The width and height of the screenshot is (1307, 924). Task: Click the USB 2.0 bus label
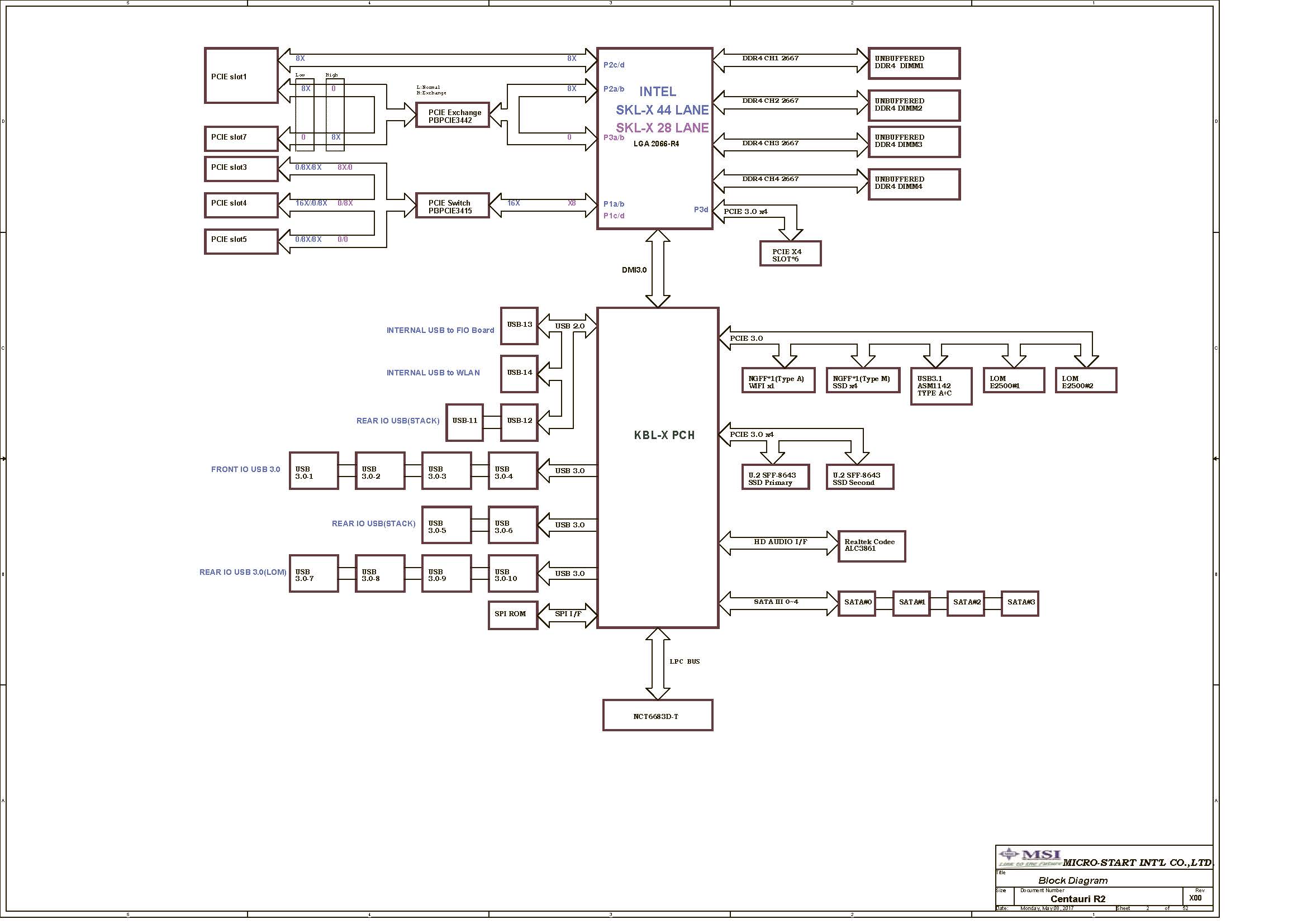[x=570, y=326]
